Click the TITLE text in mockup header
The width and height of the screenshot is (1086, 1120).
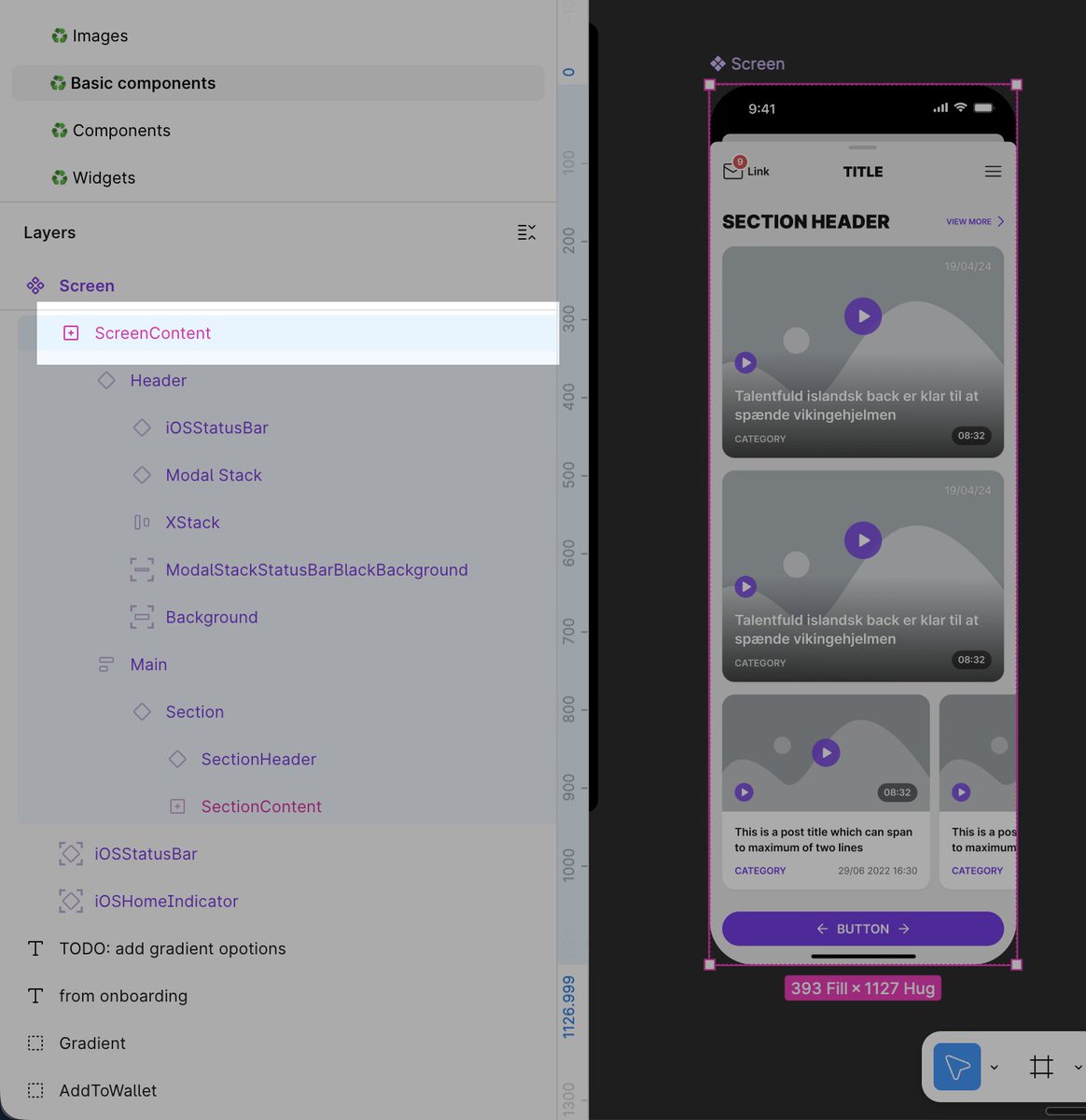tap(863, 172)
